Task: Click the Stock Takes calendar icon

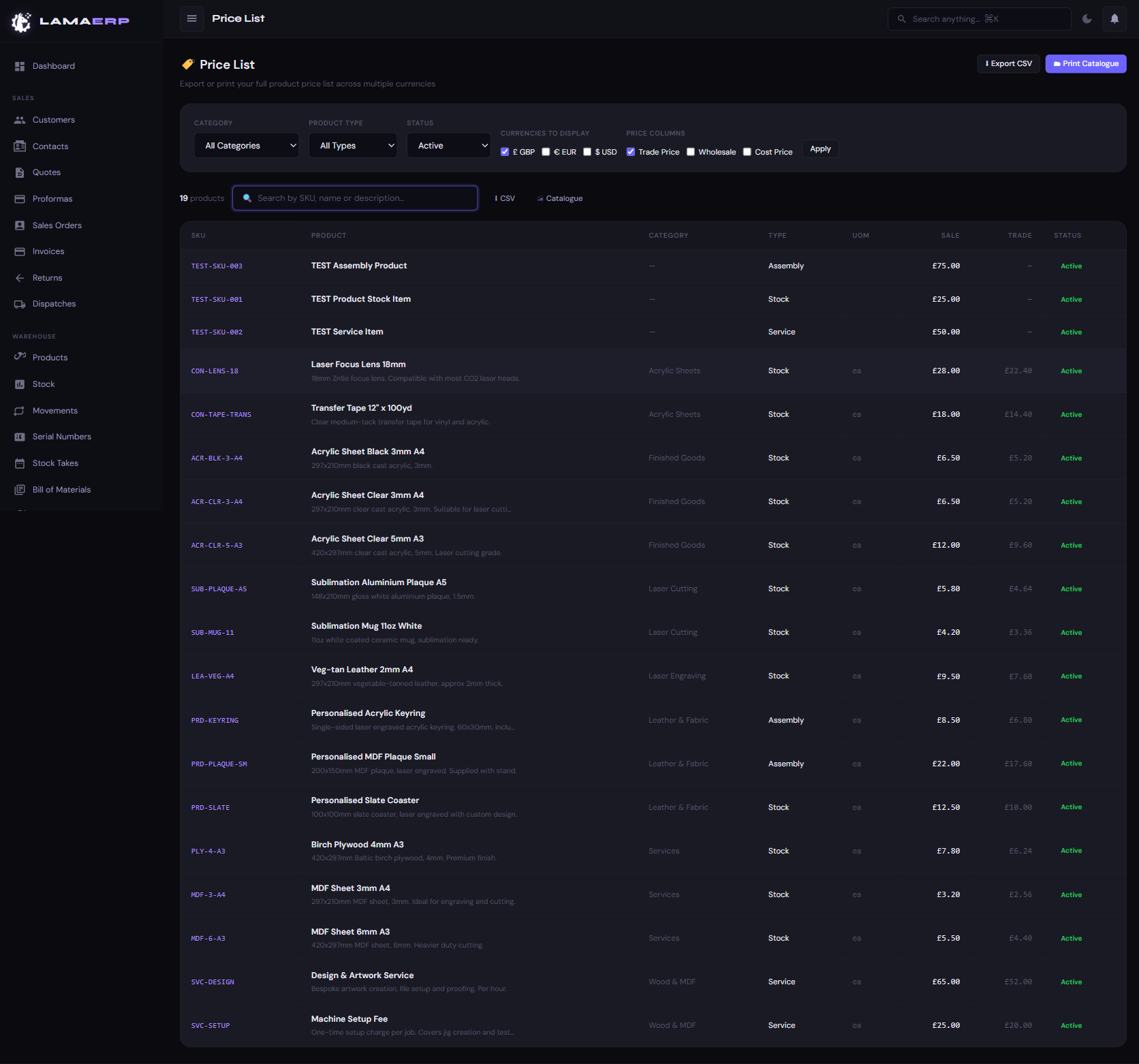Action: [20, 463]
